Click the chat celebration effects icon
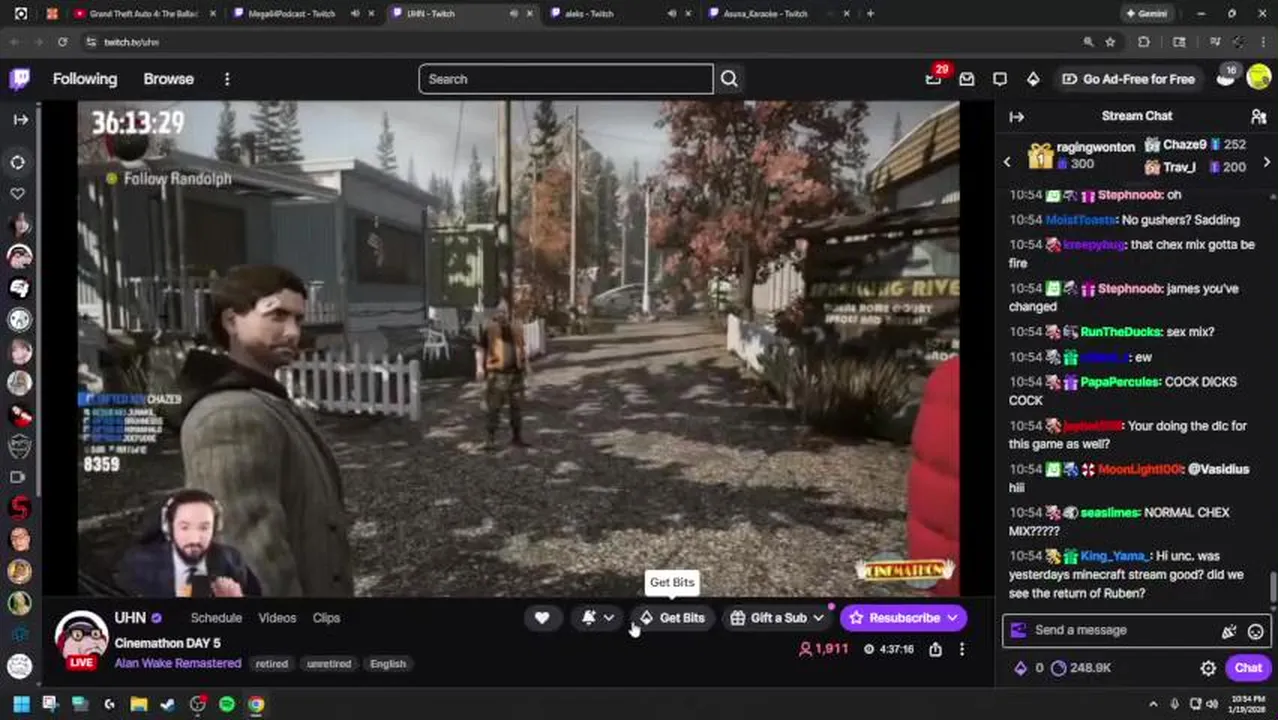Screen dimensions: 1278x720 1229,631
